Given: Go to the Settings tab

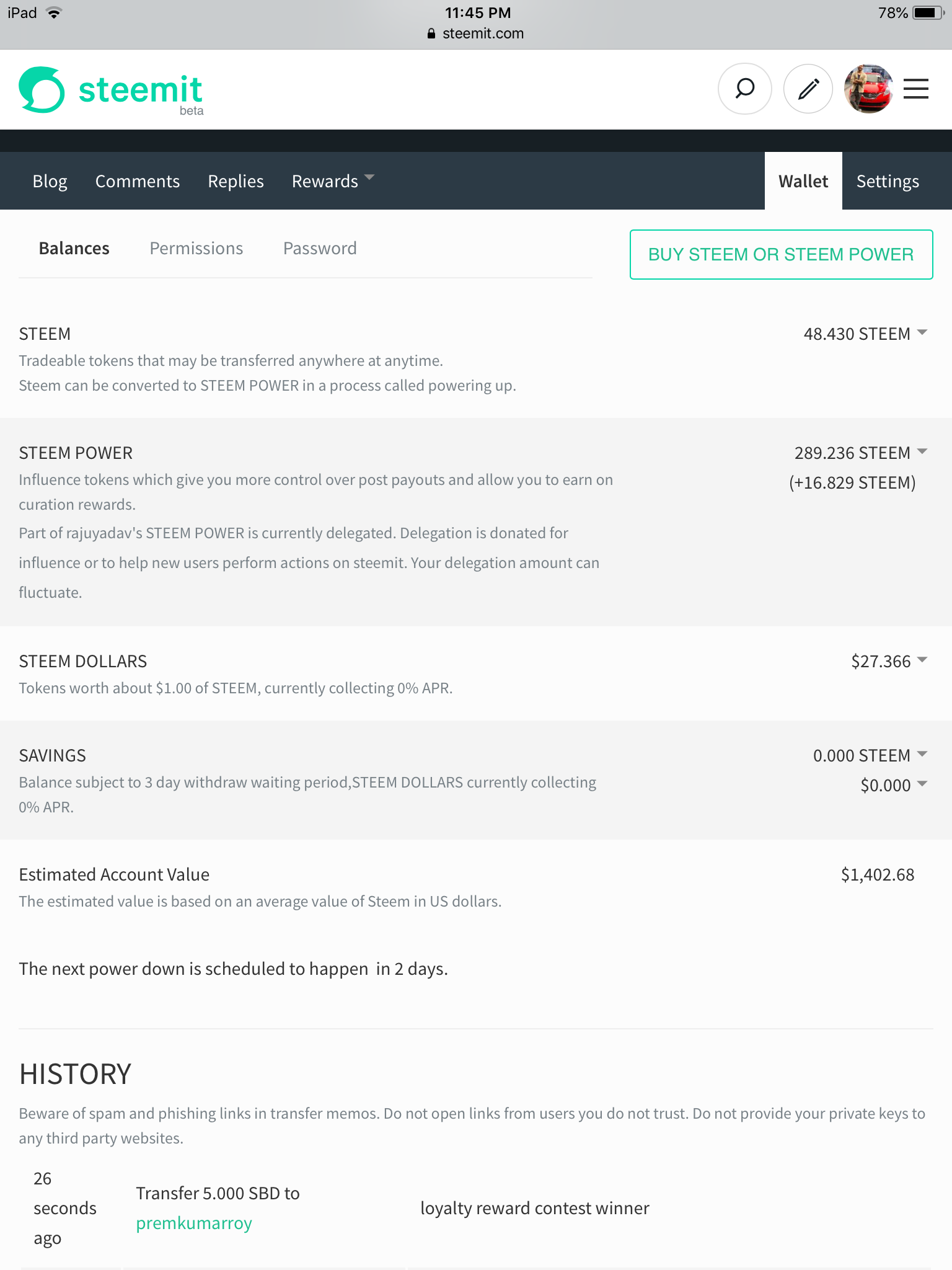Looking at the screenshot, I should coord(888,181).
